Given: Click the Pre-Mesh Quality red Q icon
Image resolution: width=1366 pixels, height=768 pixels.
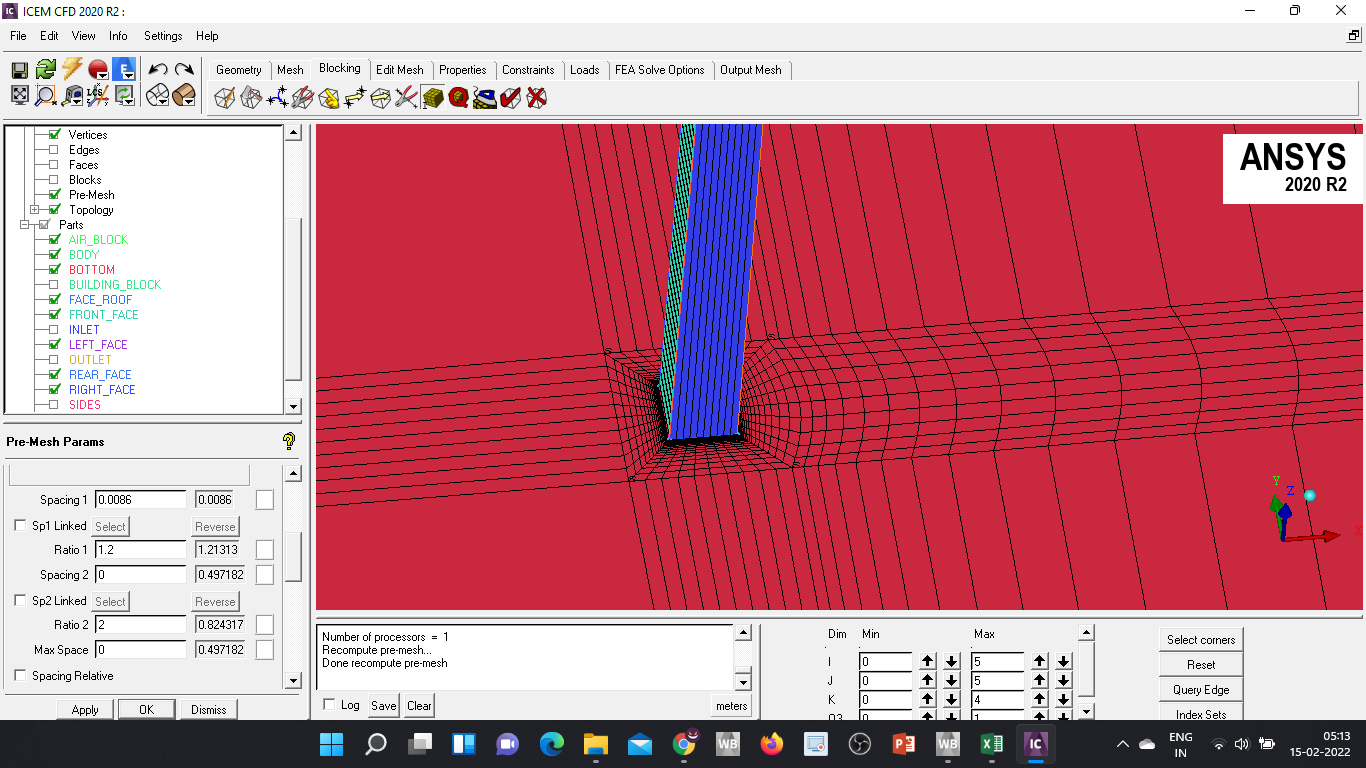Looking at the screenshot, I should [x=459, y=97].
